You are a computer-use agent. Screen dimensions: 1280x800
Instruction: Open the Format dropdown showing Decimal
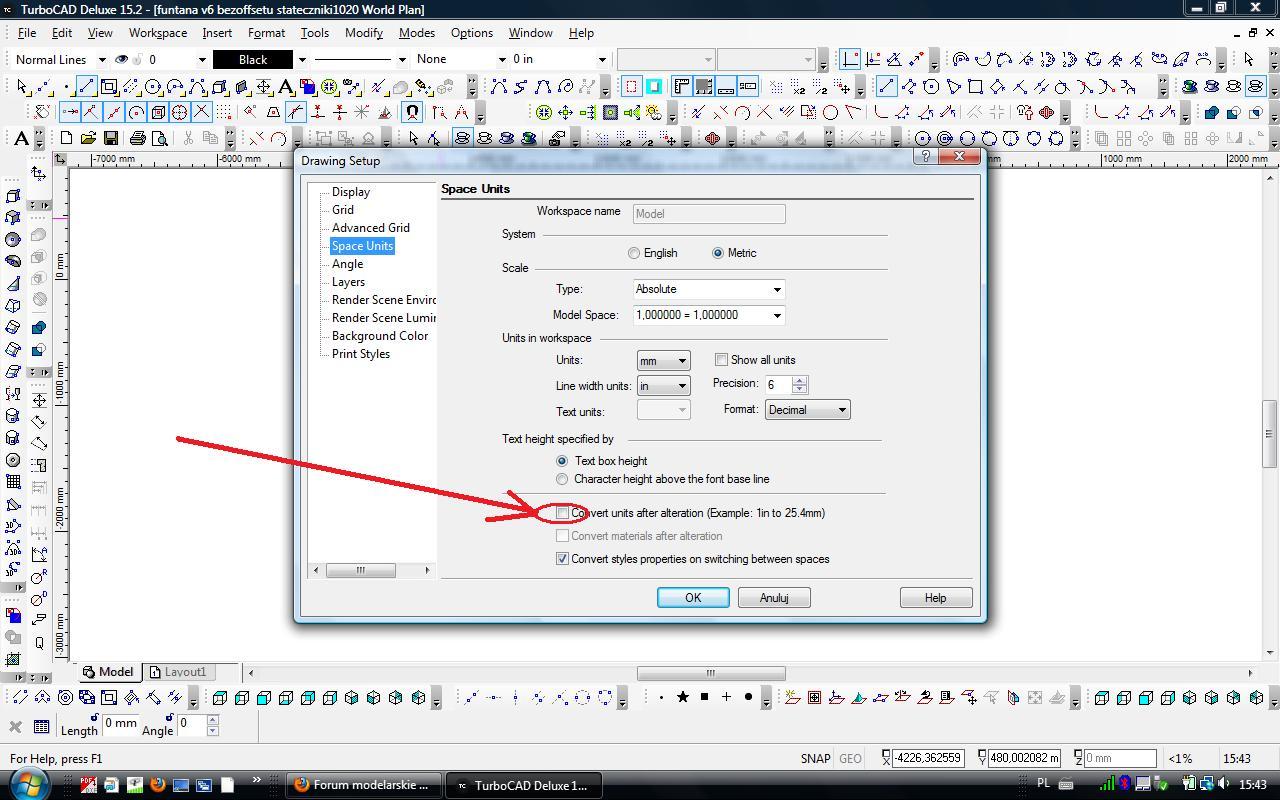click(807, 410)
